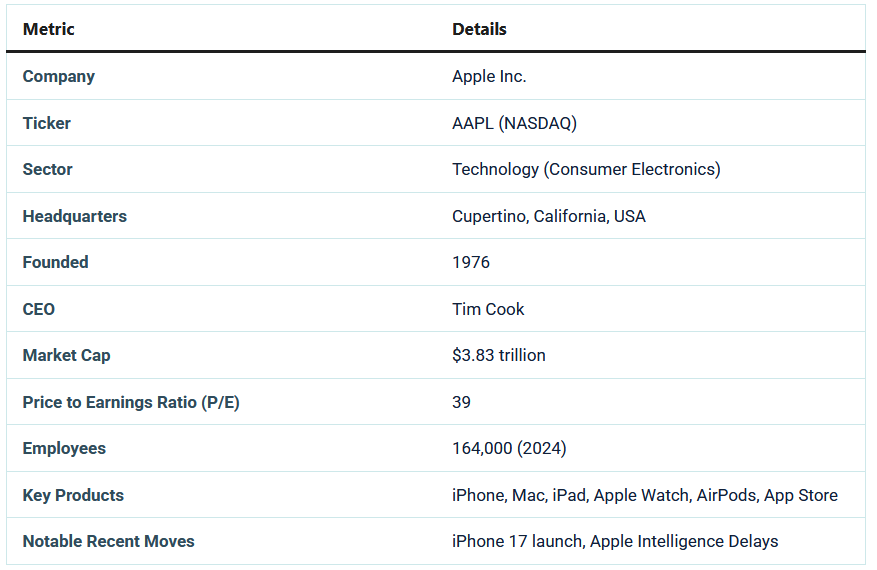
Task: Select the Founded row label
Action: [56, 262]
